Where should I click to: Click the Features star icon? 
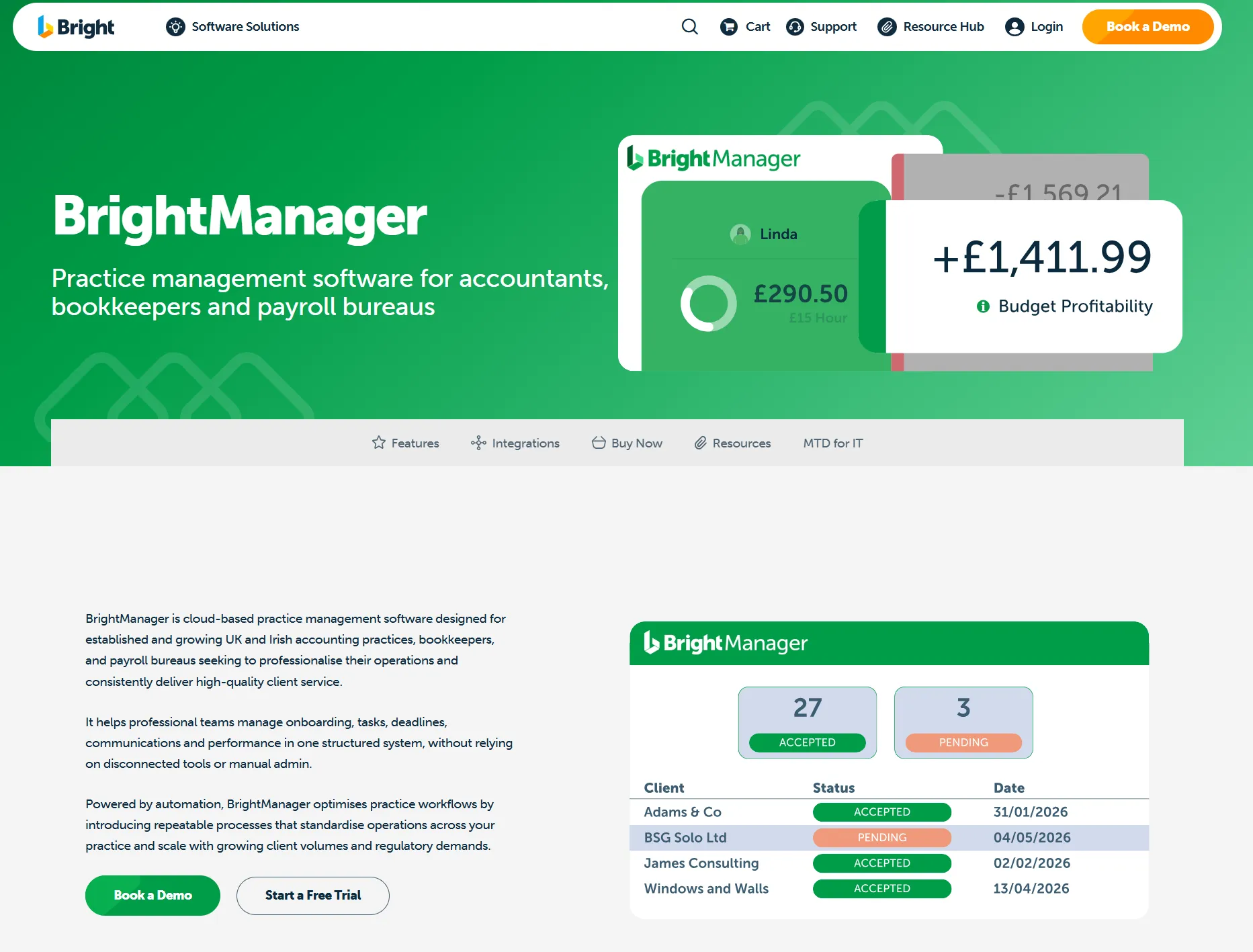tap(379, 443)
